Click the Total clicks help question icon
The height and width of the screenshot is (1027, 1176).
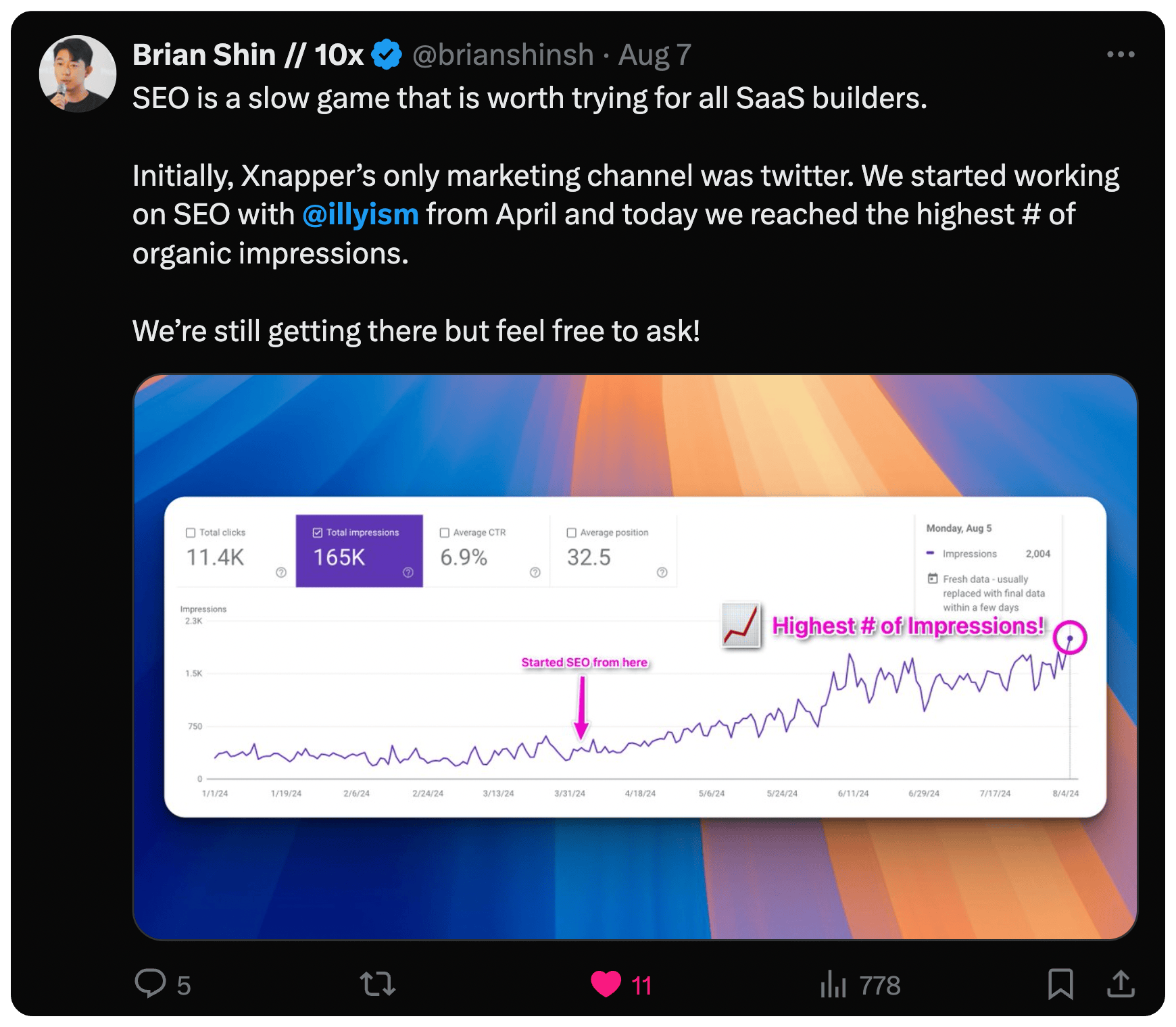[x=281, y=572]
